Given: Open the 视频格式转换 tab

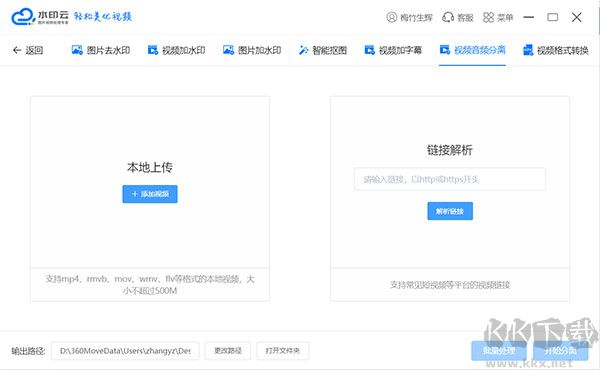Looking at the screenshot, I should tap(556, 50).
